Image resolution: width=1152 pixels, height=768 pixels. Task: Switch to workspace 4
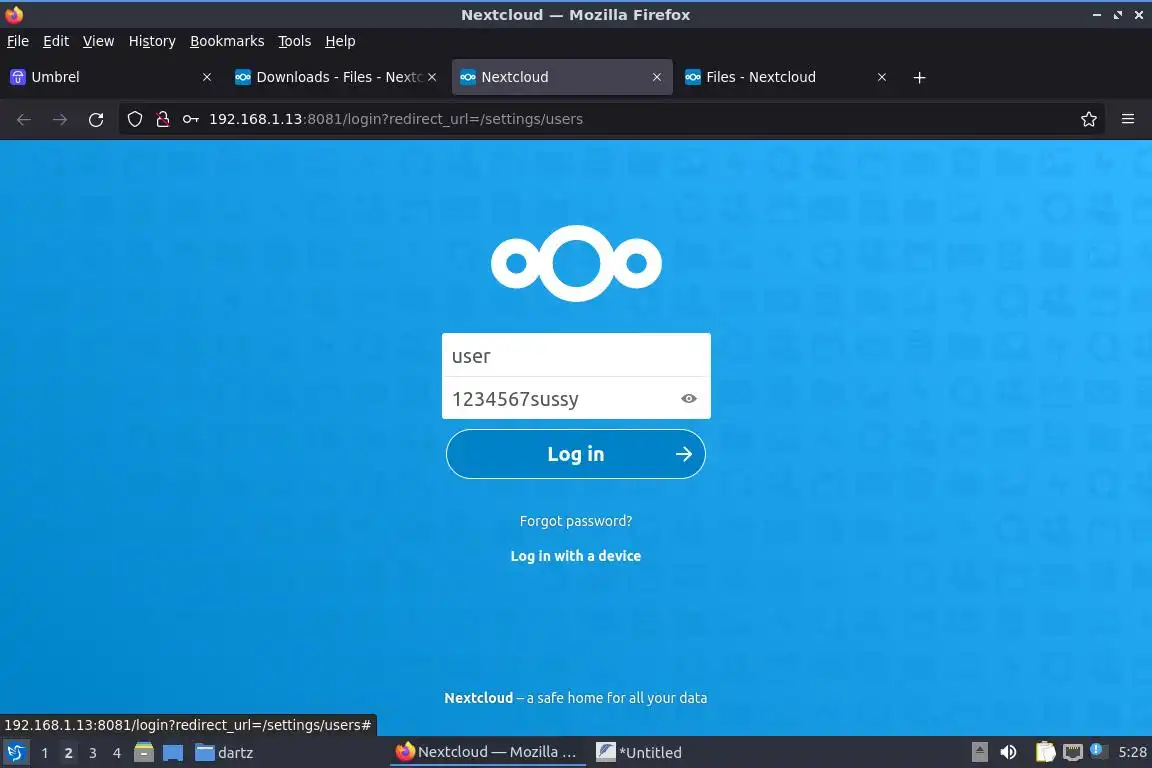(117, 753)
